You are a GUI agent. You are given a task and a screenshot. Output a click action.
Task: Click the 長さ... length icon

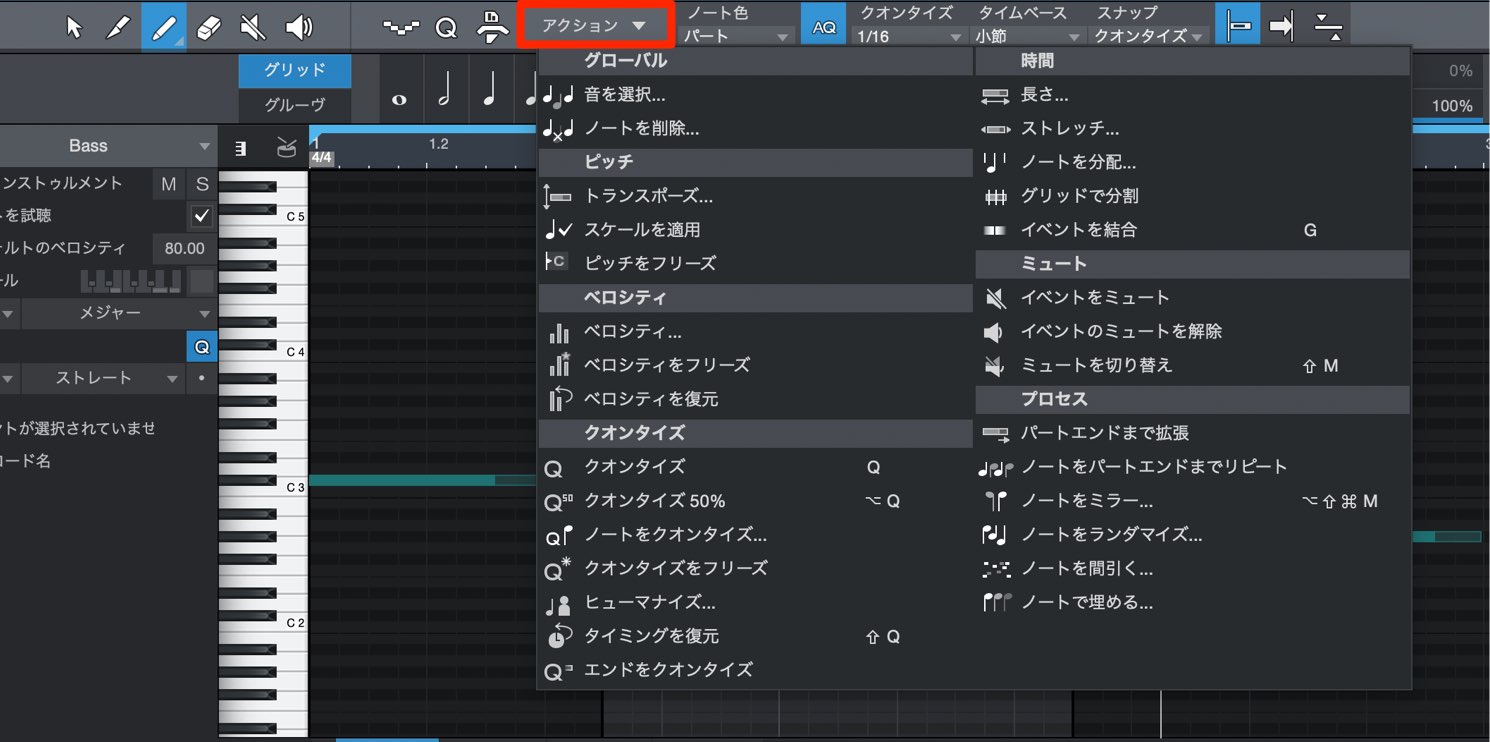tap(996, 96)
